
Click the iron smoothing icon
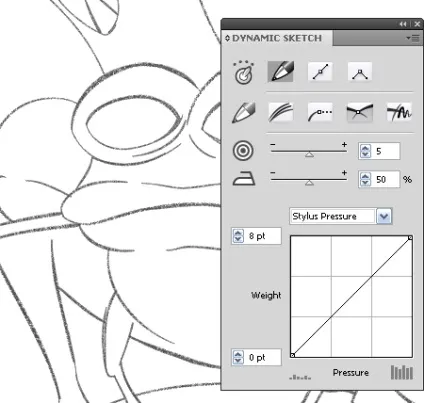point(244,178)
